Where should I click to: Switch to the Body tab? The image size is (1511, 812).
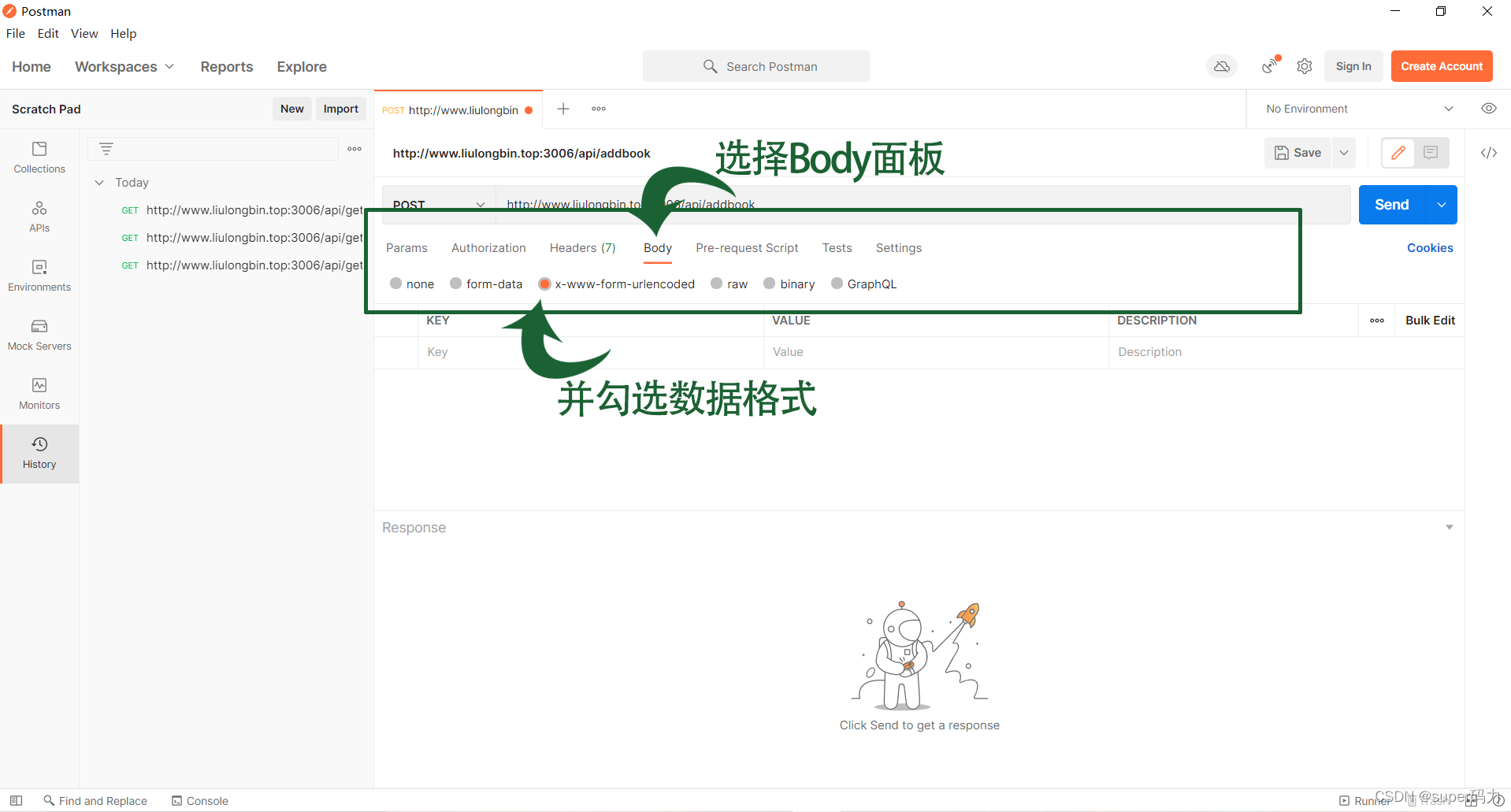[658, 248]
